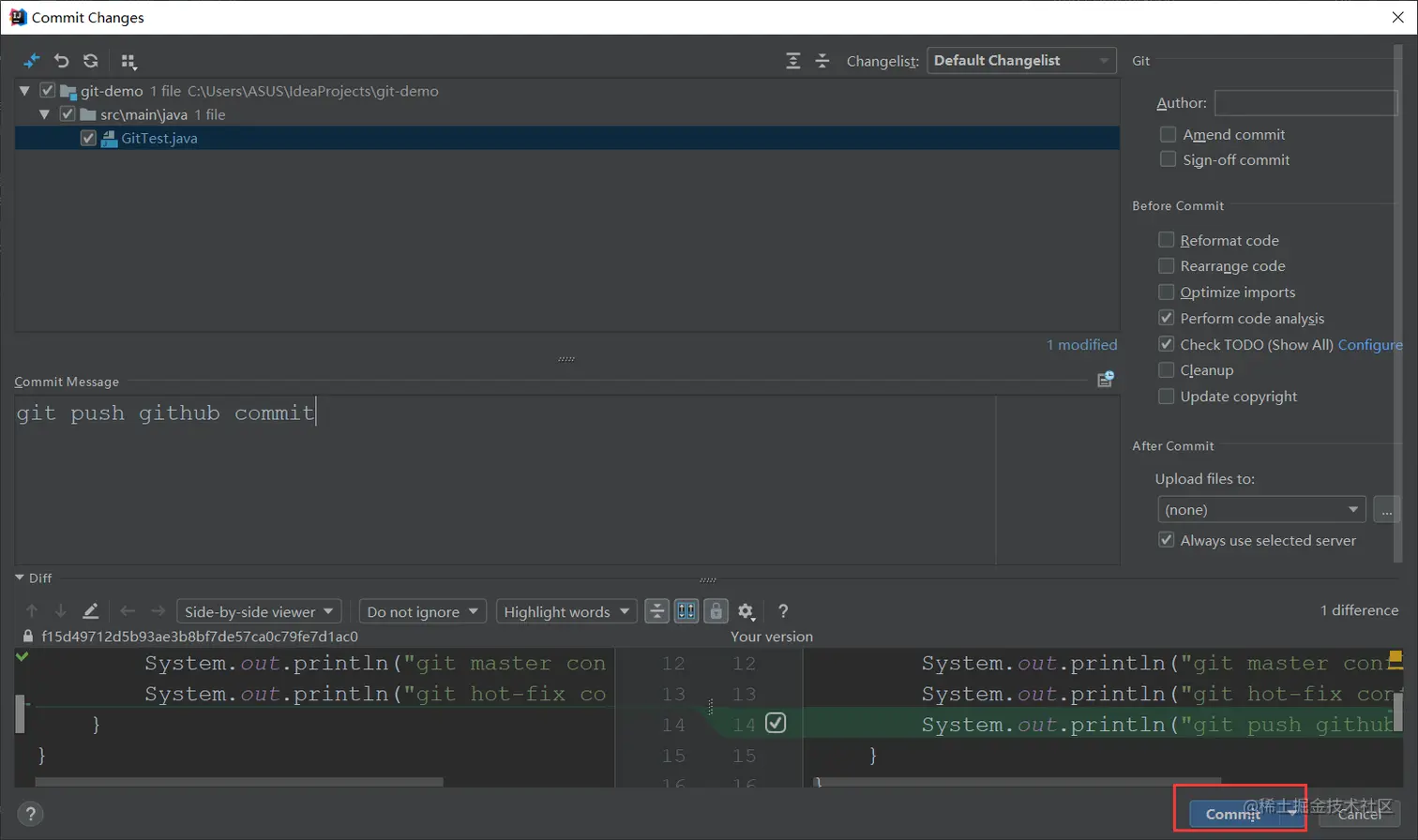Click the "1 difference" label

pyautogui.click(x=1359, y=610)
